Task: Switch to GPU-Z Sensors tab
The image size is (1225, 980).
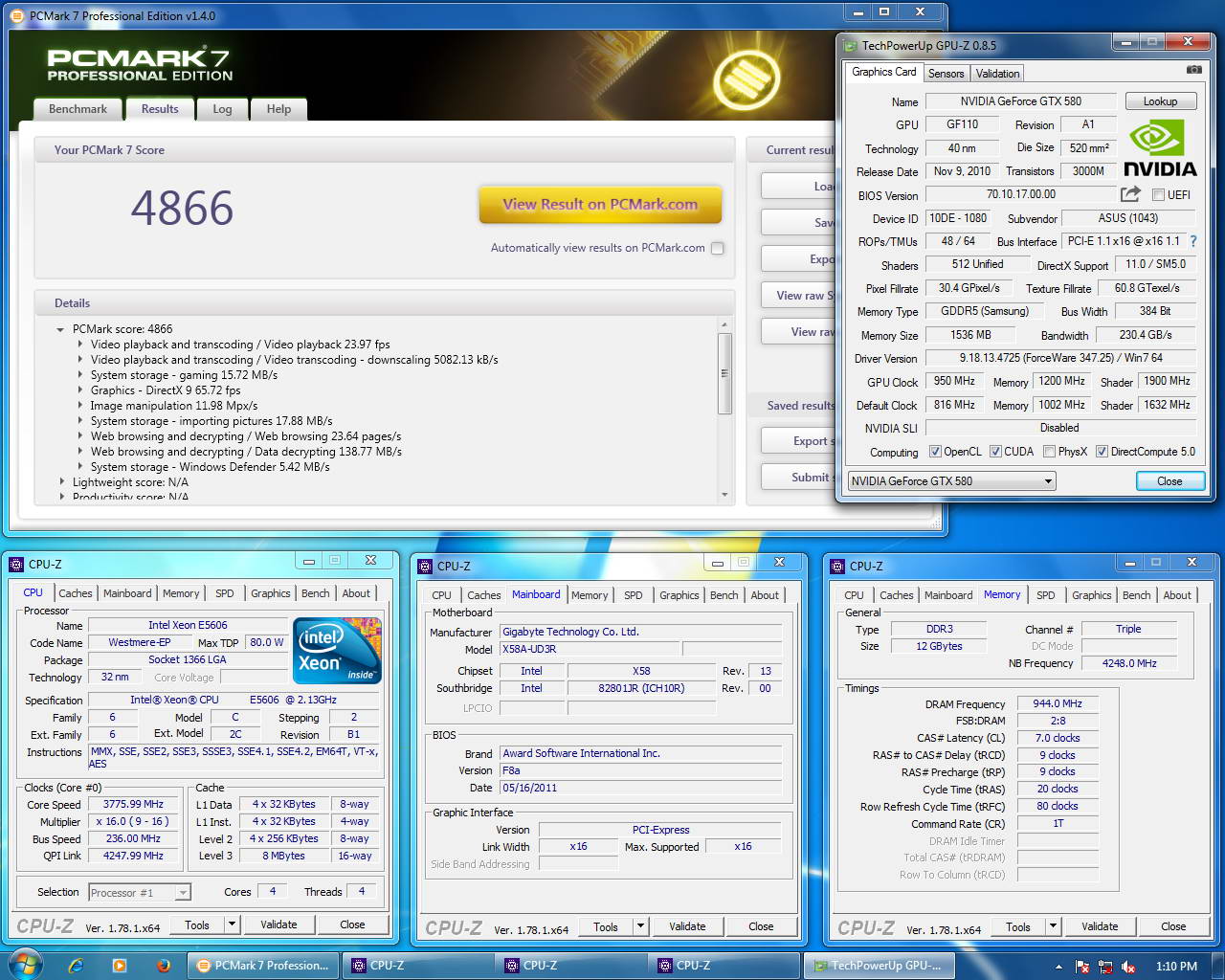Action: 946,74
